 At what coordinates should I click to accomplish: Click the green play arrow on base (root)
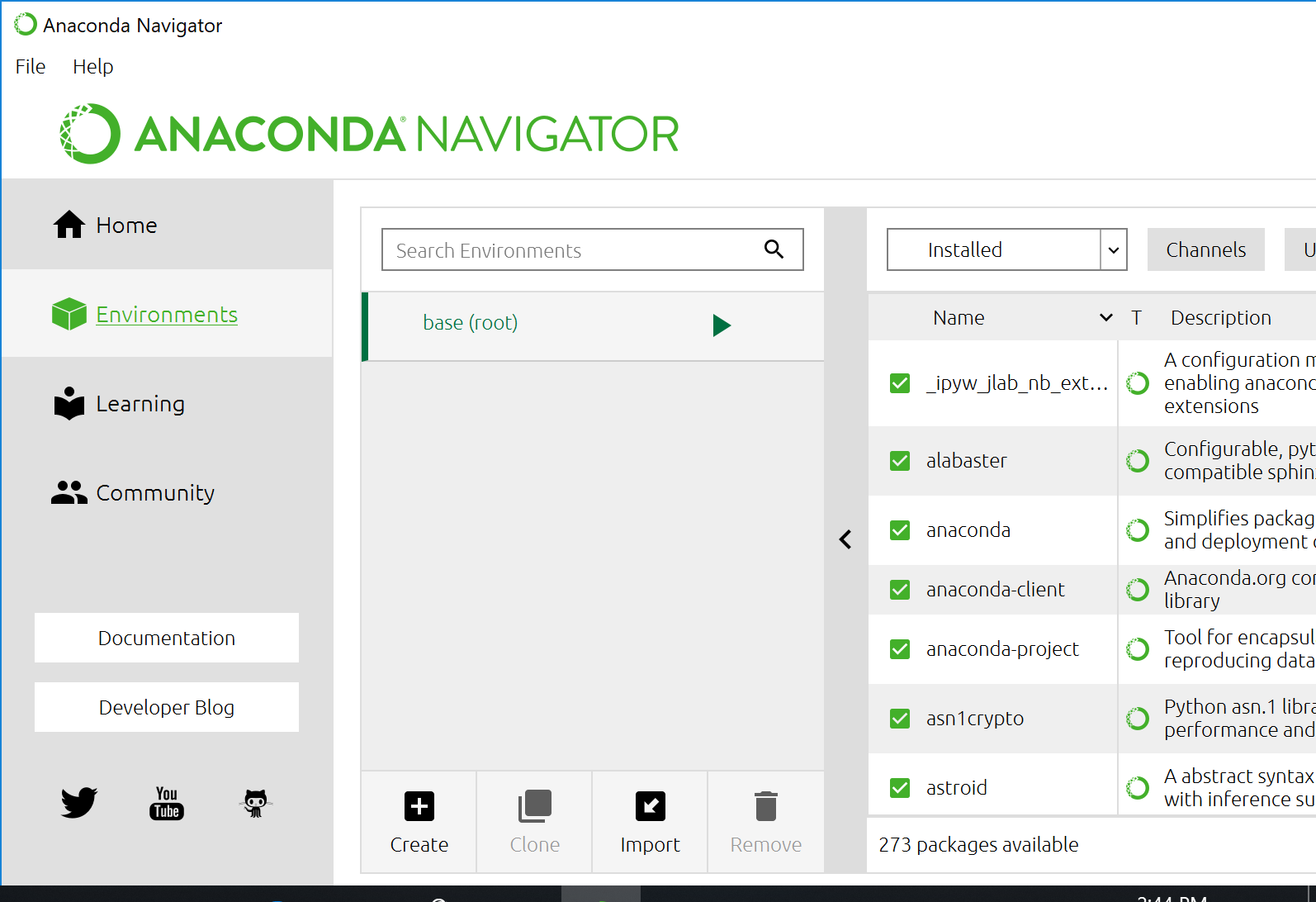(x=722, y=325)
